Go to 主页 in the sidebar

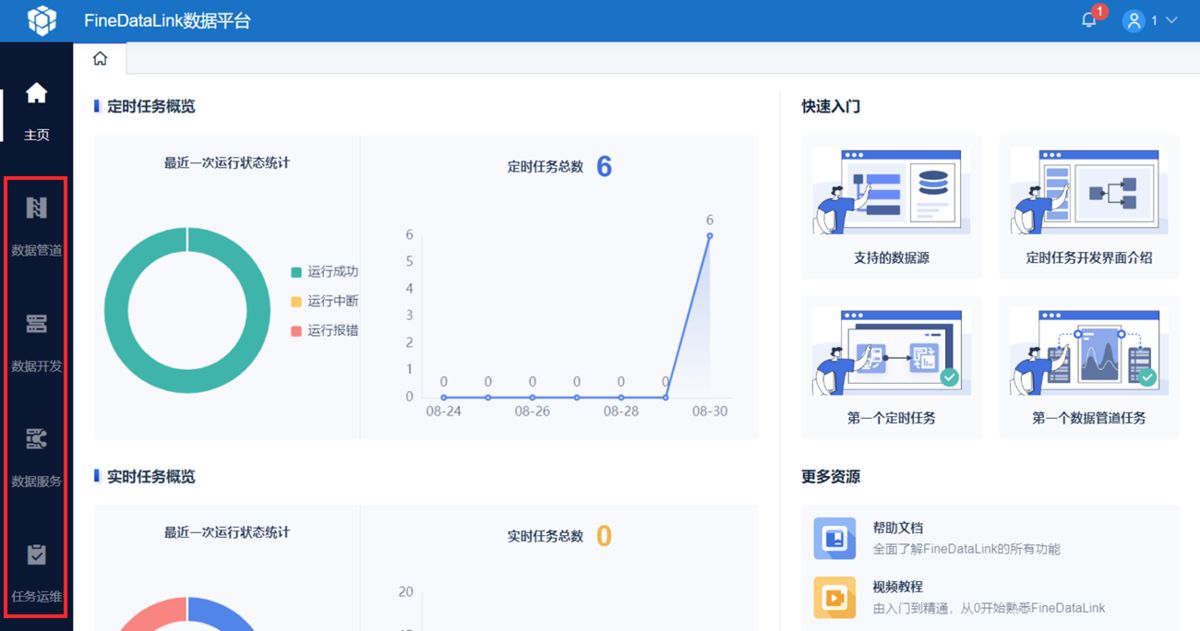(x=36, y=112)
